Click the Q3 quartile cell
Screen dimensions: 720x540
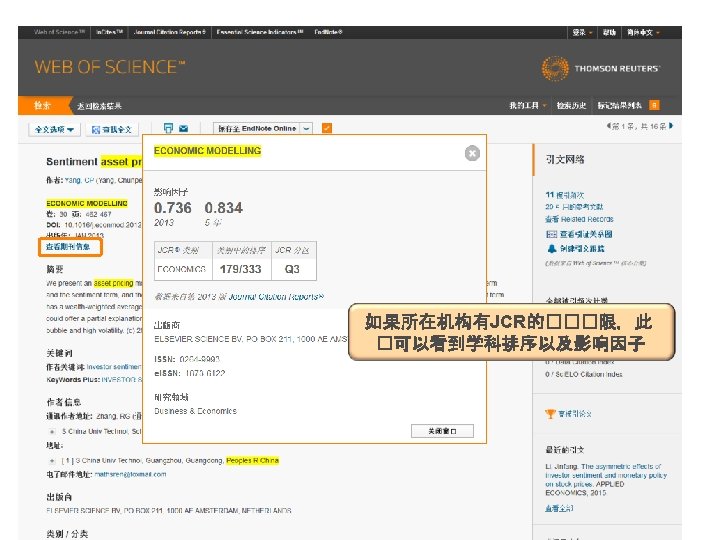pyautogui.click(x=292, y=269)
